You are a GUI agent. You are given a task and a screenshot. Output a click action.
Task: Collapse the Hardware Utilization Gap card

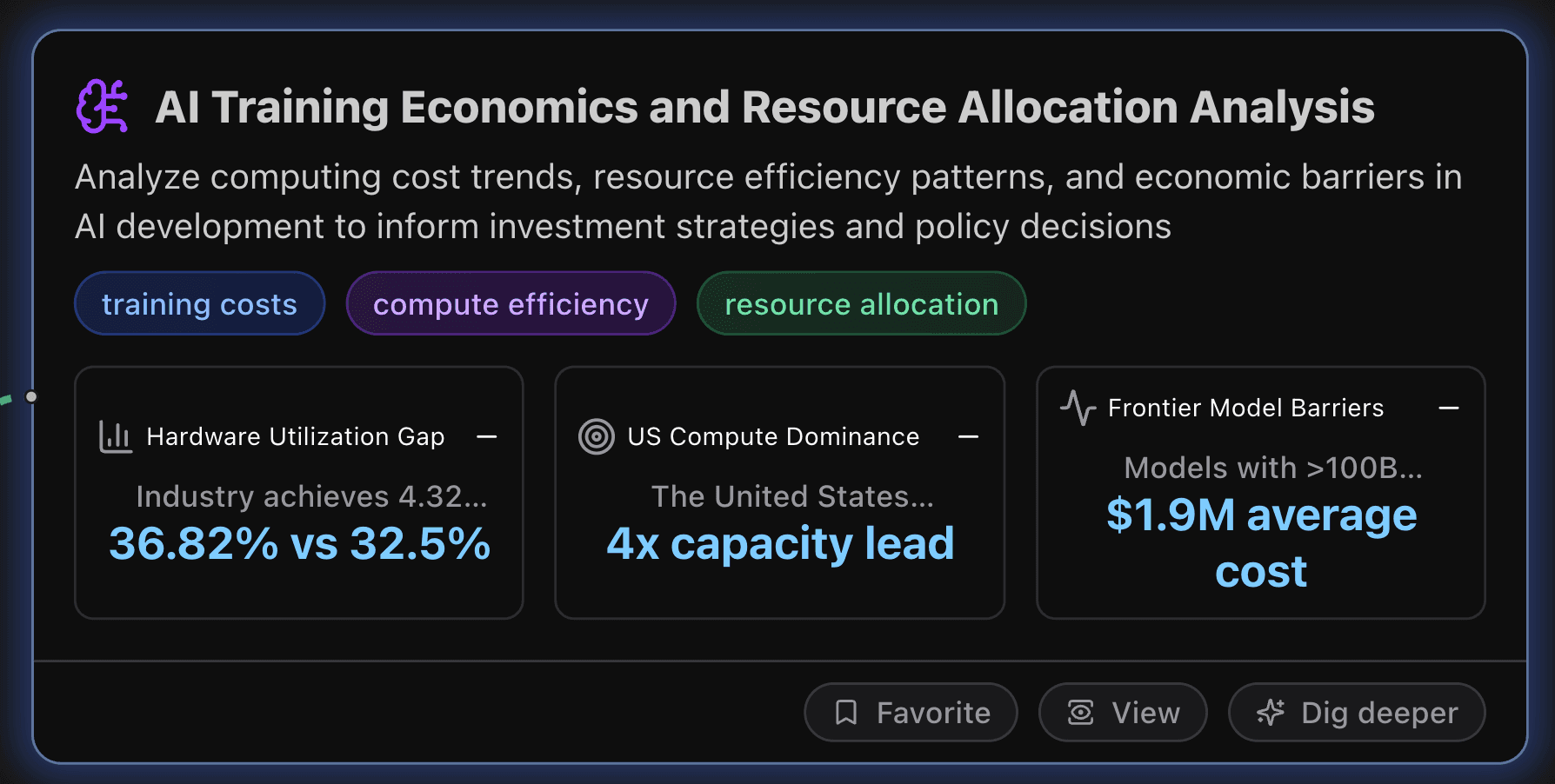pyautogui.click(x=486, y=436)
